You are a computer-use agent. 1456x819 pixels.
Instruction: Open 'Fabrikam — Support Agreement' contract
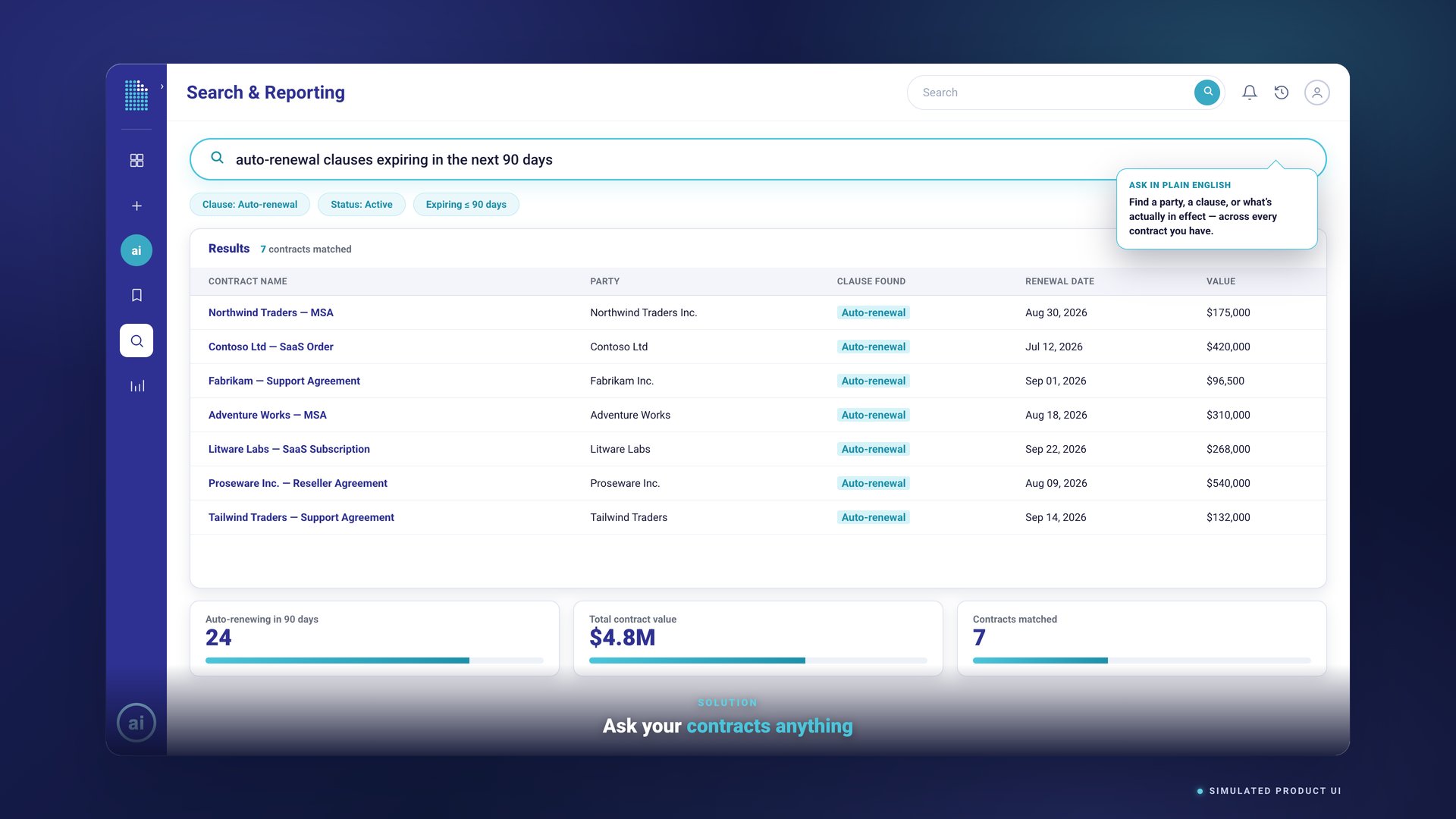(284, 381)
